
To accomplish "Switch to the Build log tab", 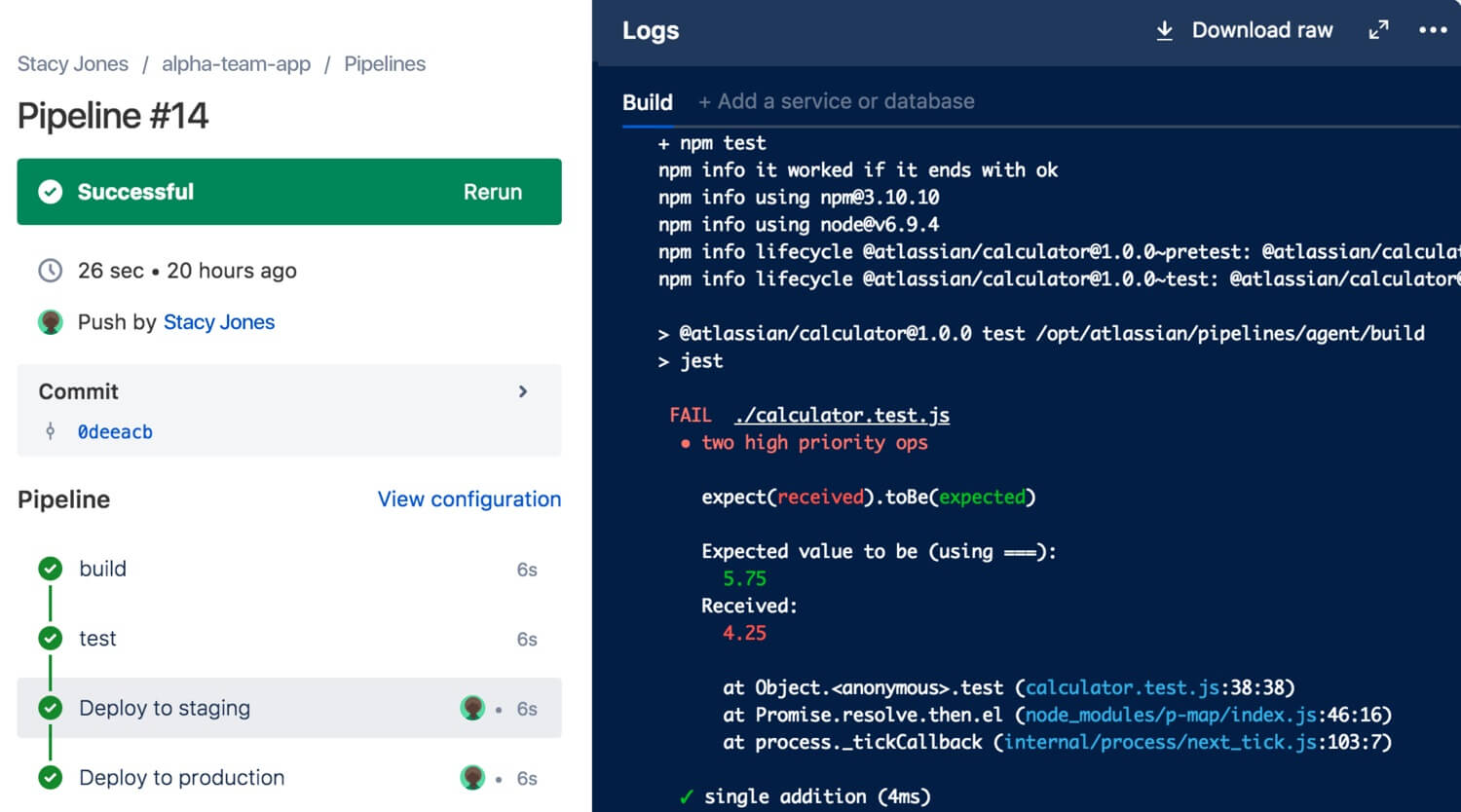I will point(647,102).
